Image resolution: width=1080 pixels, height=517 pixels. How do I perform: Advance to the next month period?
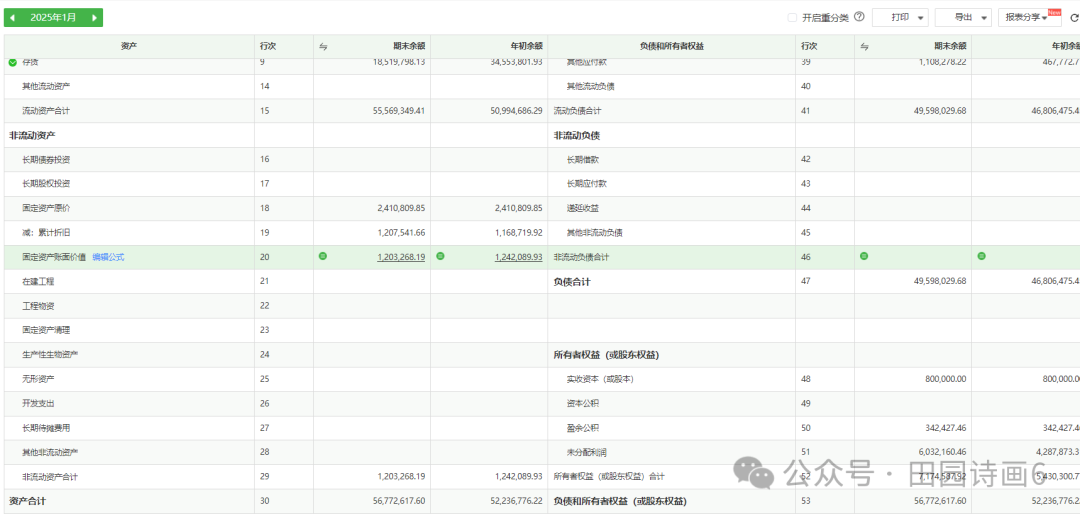coord(94,18)
